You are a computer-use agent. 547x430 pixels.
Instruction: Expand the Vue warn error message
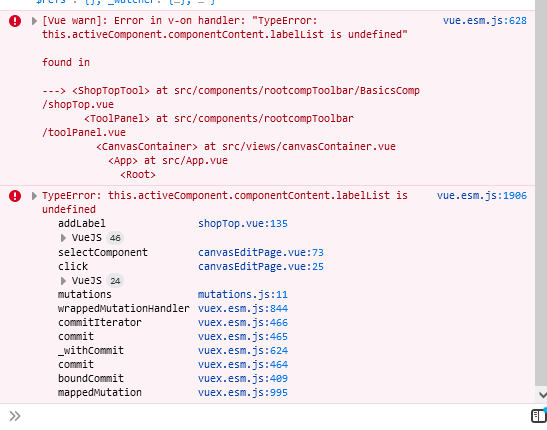pos(34,21)
